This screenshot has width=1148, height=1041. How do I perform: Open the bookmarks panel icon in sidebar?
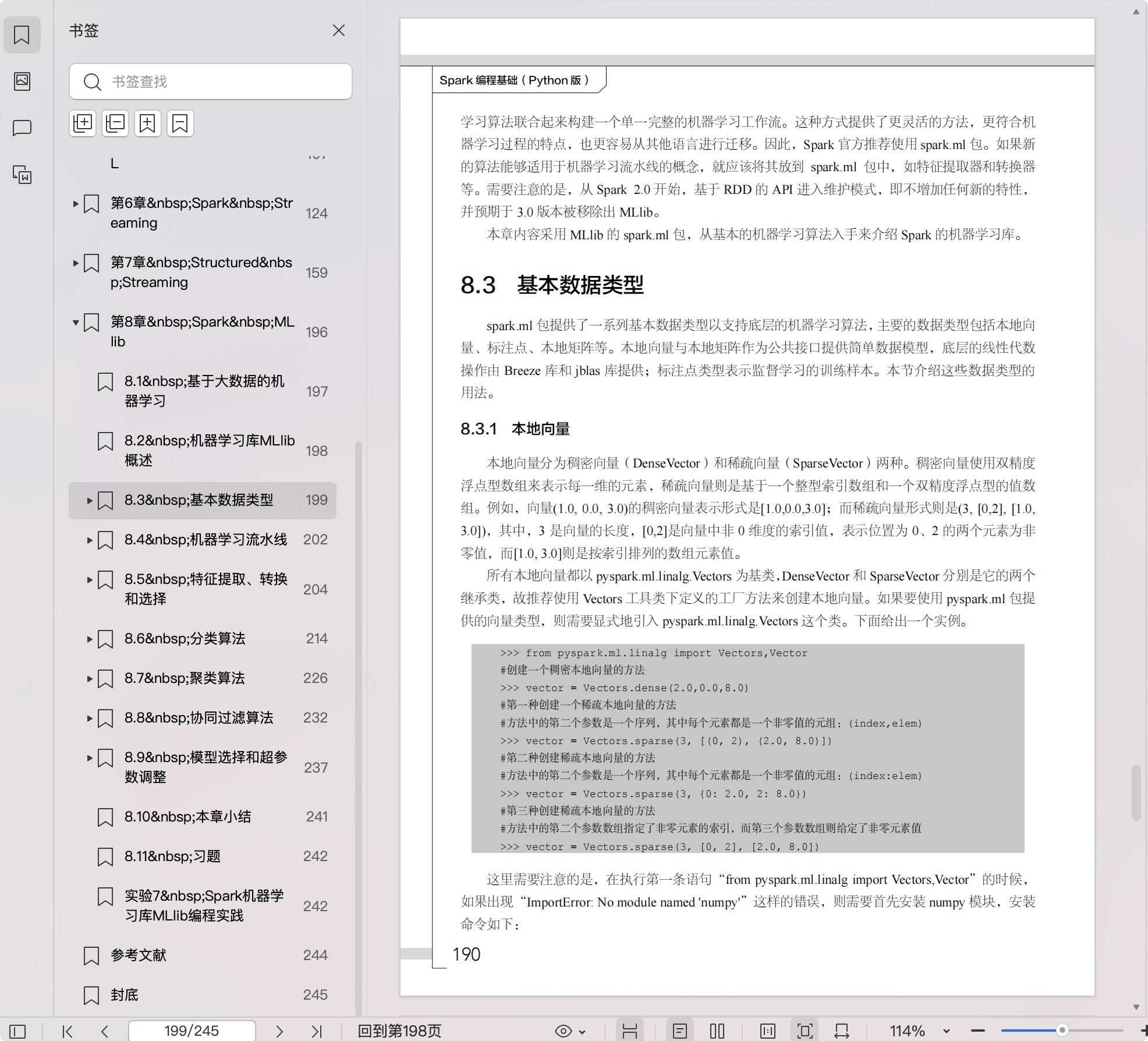(22, 34)
